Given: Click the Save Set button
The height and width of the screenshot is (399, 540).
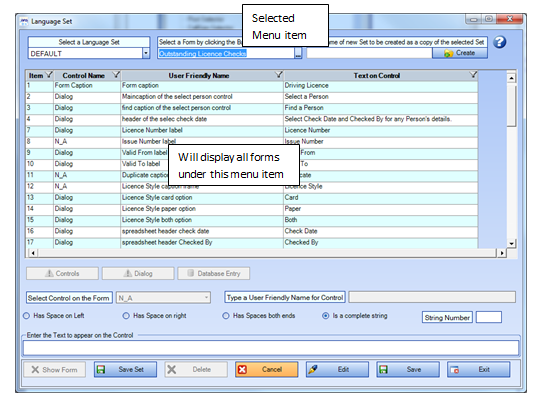Looking at the screenshot, I should 125,369.
